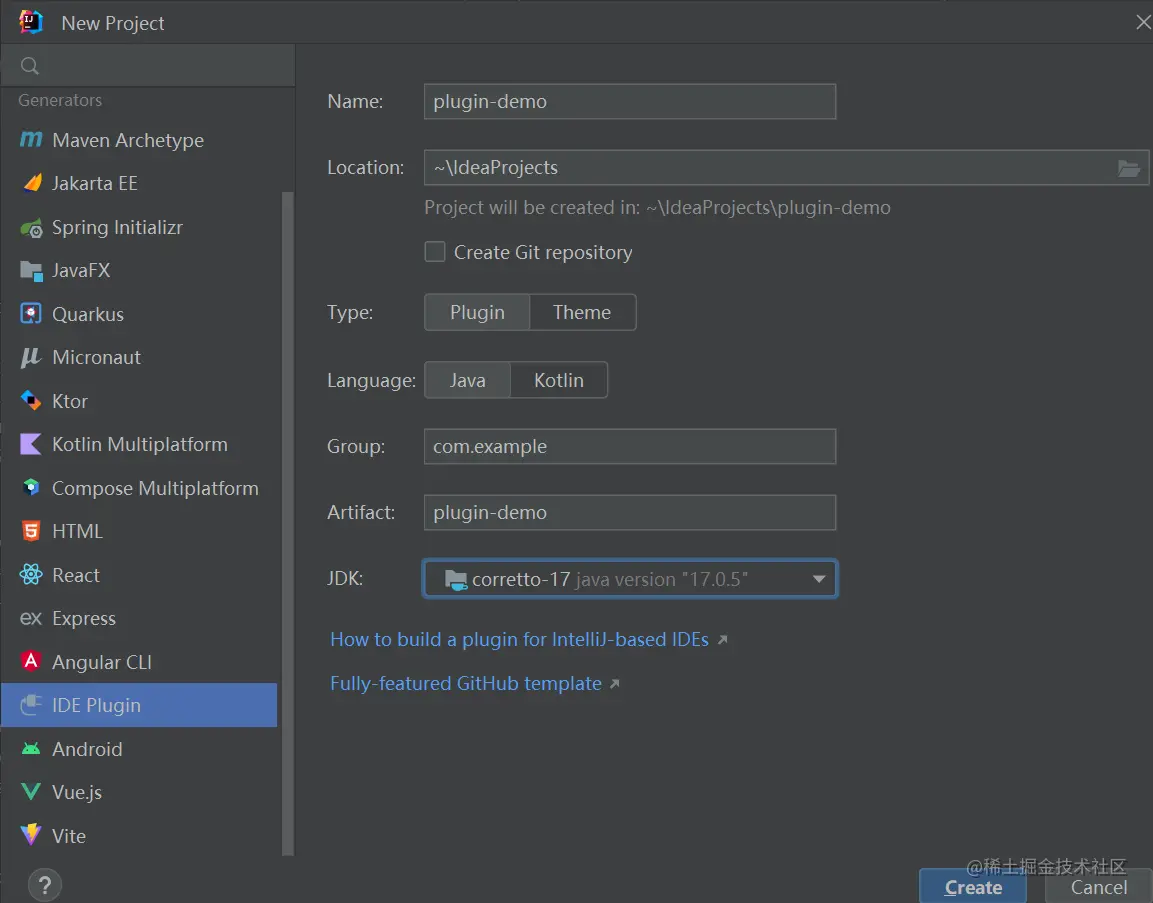This screenshot has height=903, width=1153.
Task: Click the Cancel button
Action: [1099, 887]
